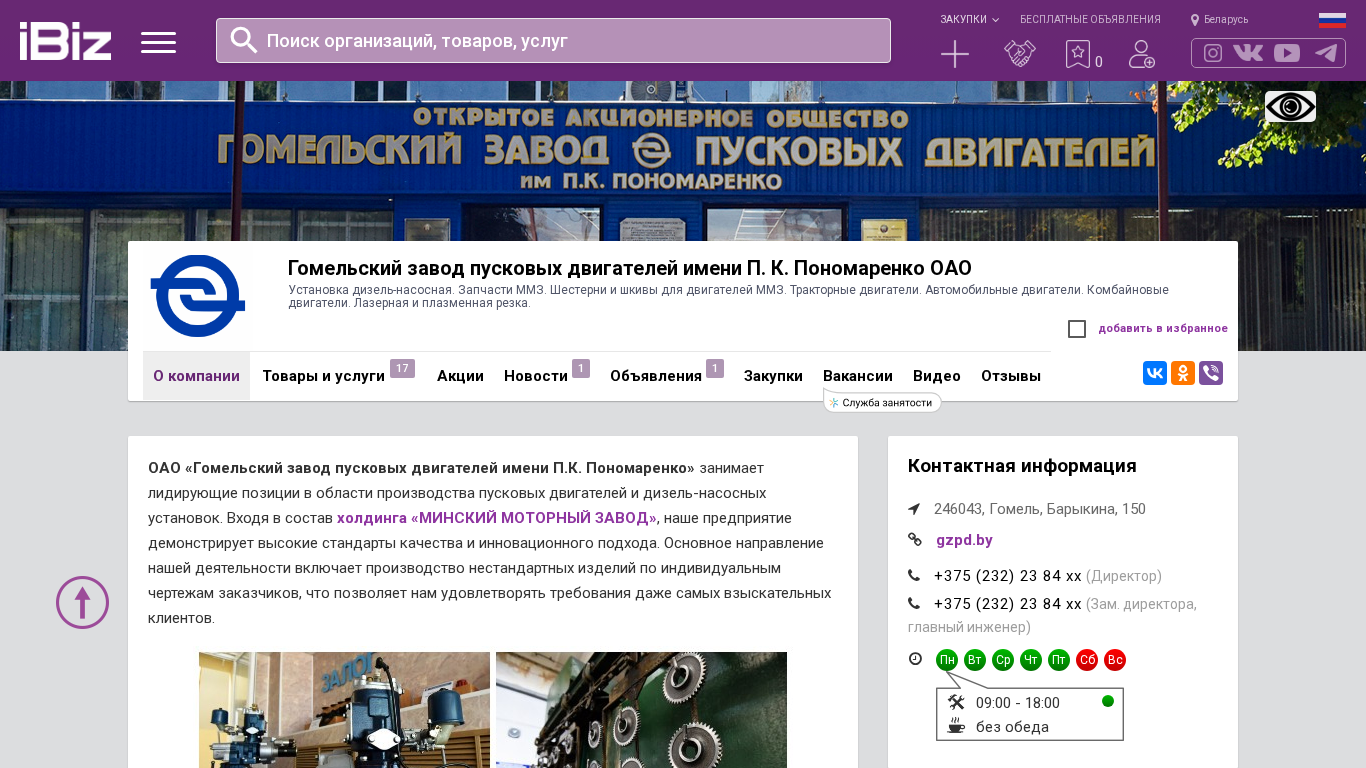Reveal the director's phone number
The width and height of the screenshot is (1366, 768).
(x=1008, y=576)
